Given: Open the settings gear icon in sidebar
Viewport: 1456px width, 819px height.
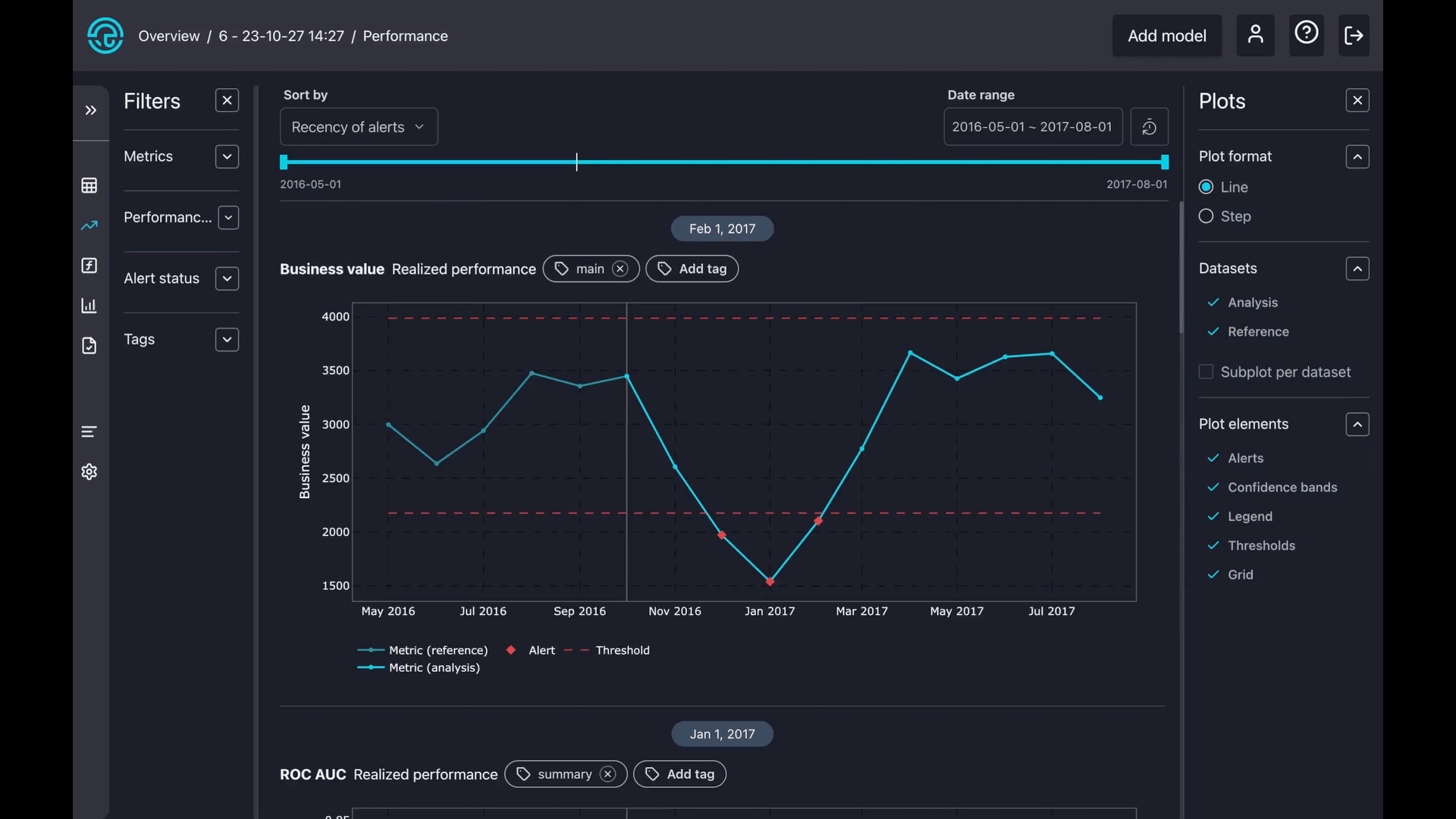Looking at the screenshot, I should [x=89, y=472].
